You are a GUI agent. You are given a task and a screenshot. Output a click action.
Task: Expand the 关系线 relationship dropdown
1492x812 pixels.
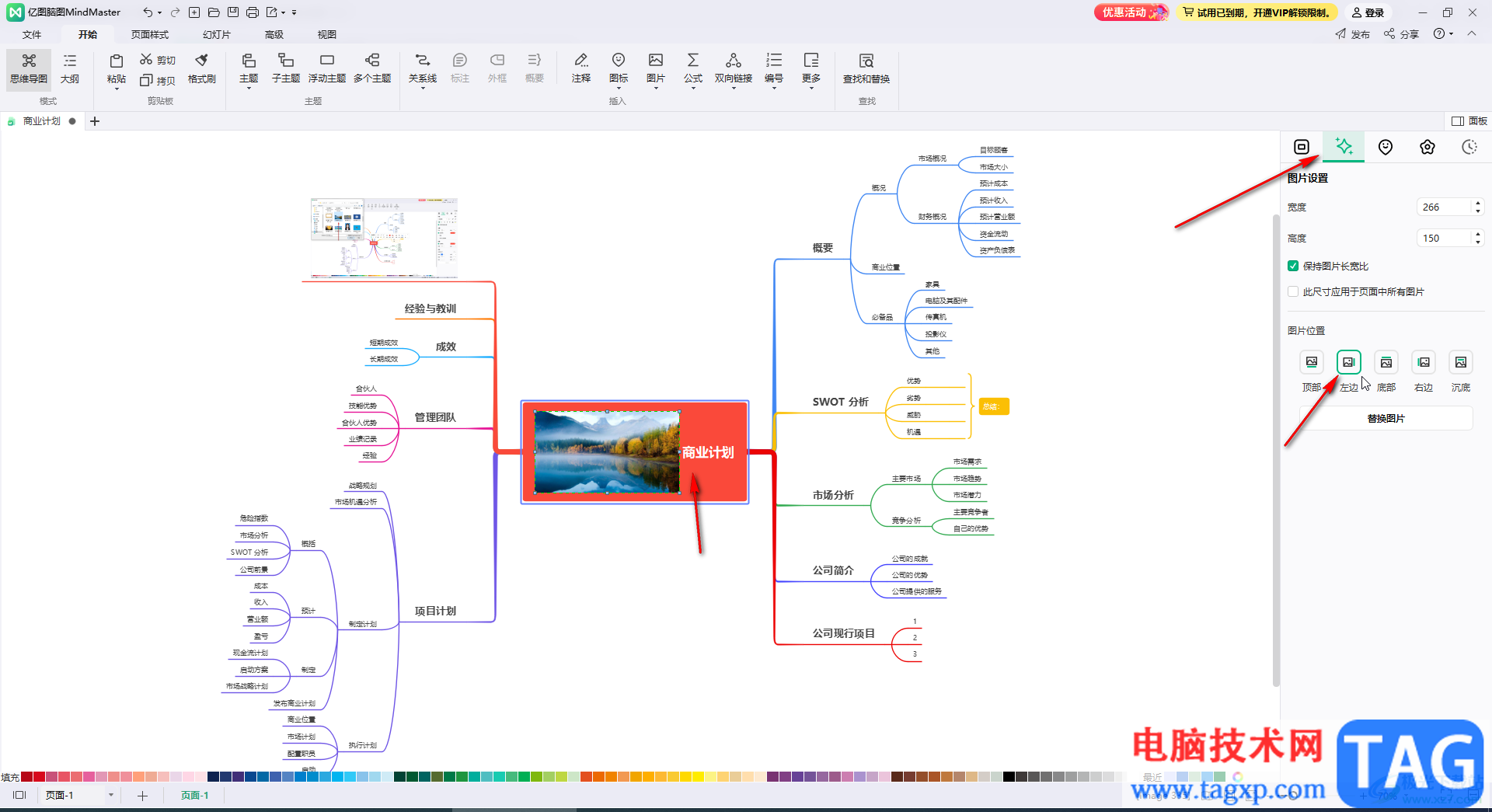[x=423, y=89]
